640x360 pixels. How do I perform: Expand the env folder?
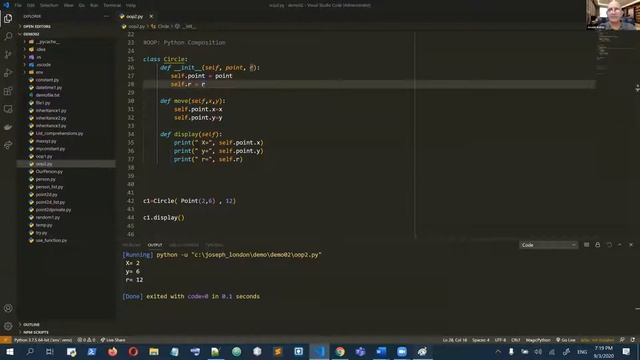tap(39, 72)
